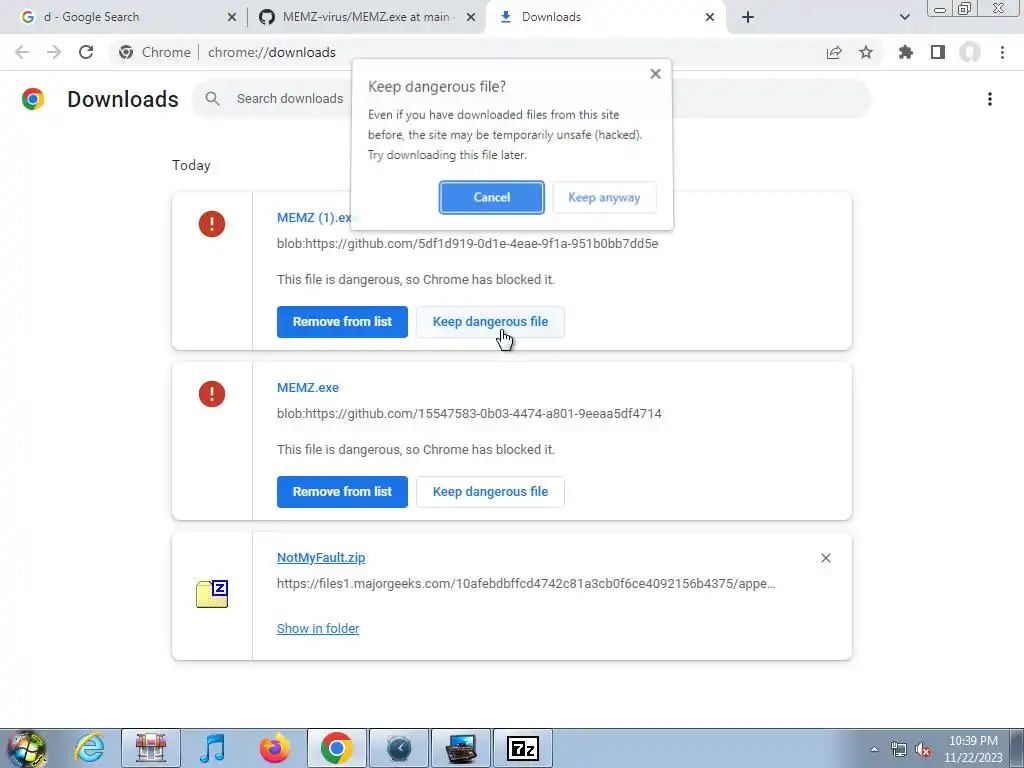Image resolution: width=1024 pixels, height=768 pixels.
Task: Click Keep anyway in the dialog
Action: (x=604, y=197)
